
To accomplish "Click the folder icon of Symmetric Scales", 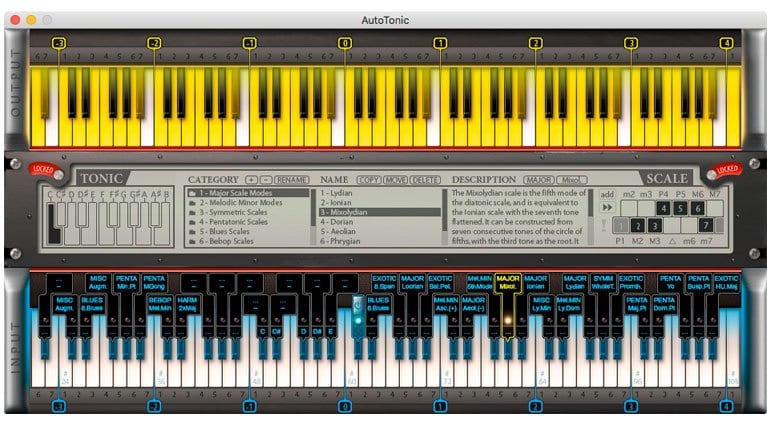I will click(193, 212).
